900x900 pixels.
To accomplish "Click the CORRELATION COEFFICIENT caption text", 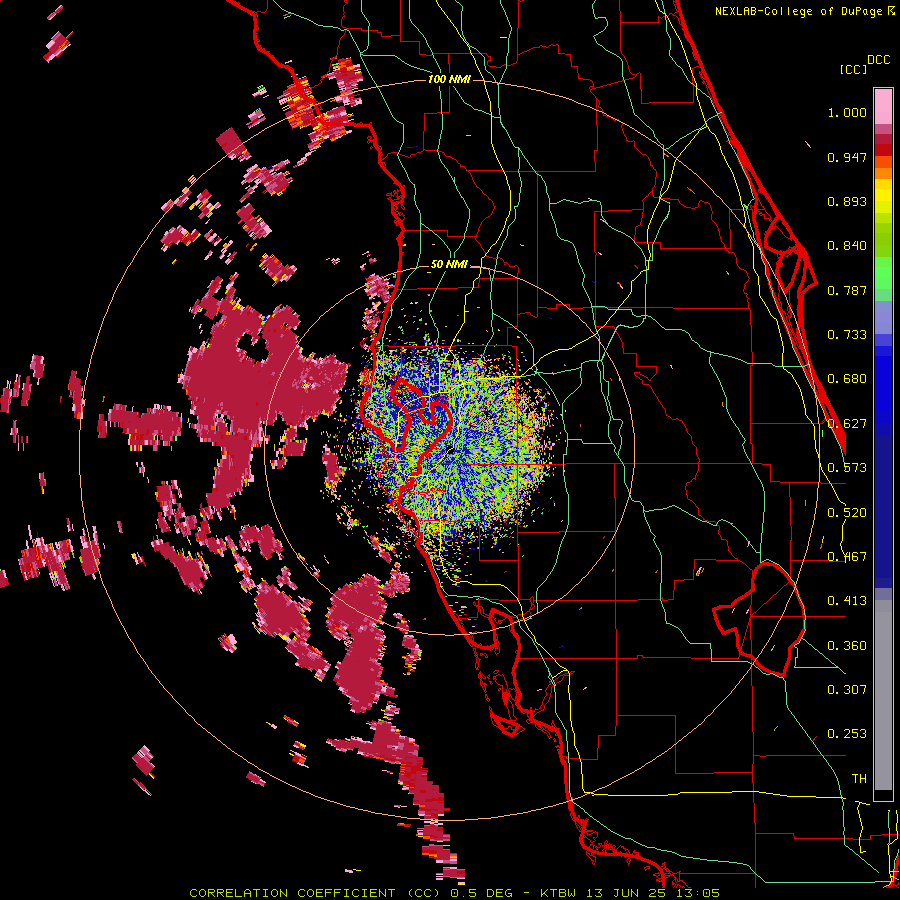I will click(x=292, y=893).
